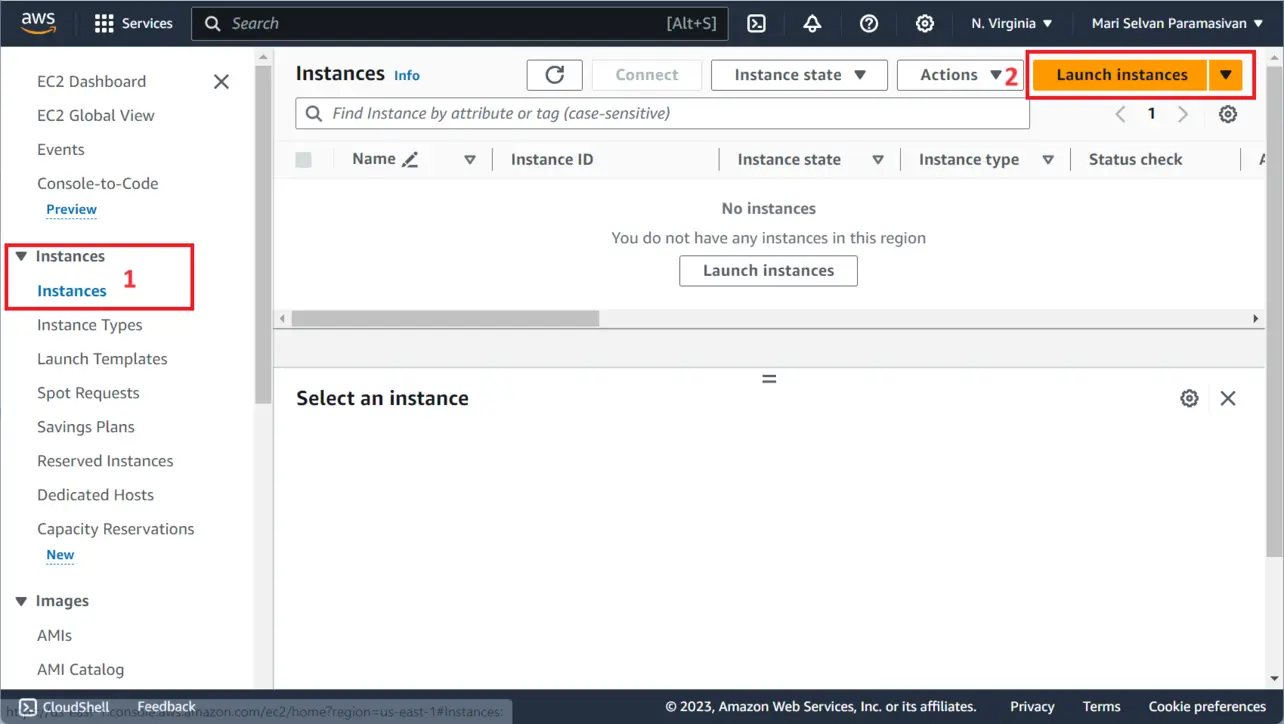Open Reserved Instances
The height and width of the screenshot is (724, 1284).
[105, 461]
